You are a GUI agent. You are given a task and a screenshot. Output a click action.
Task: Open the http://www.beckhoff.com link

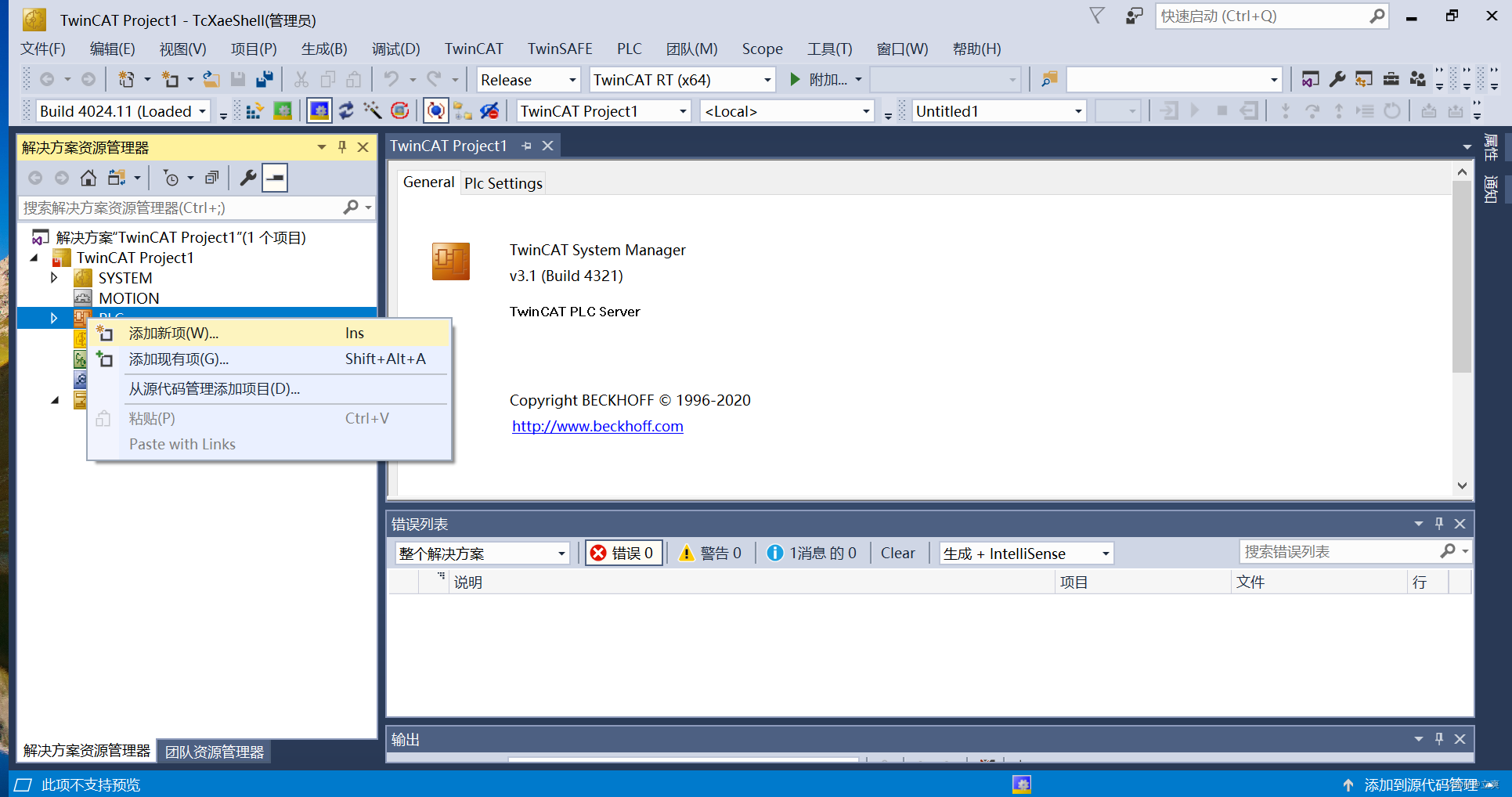point(597,426)
